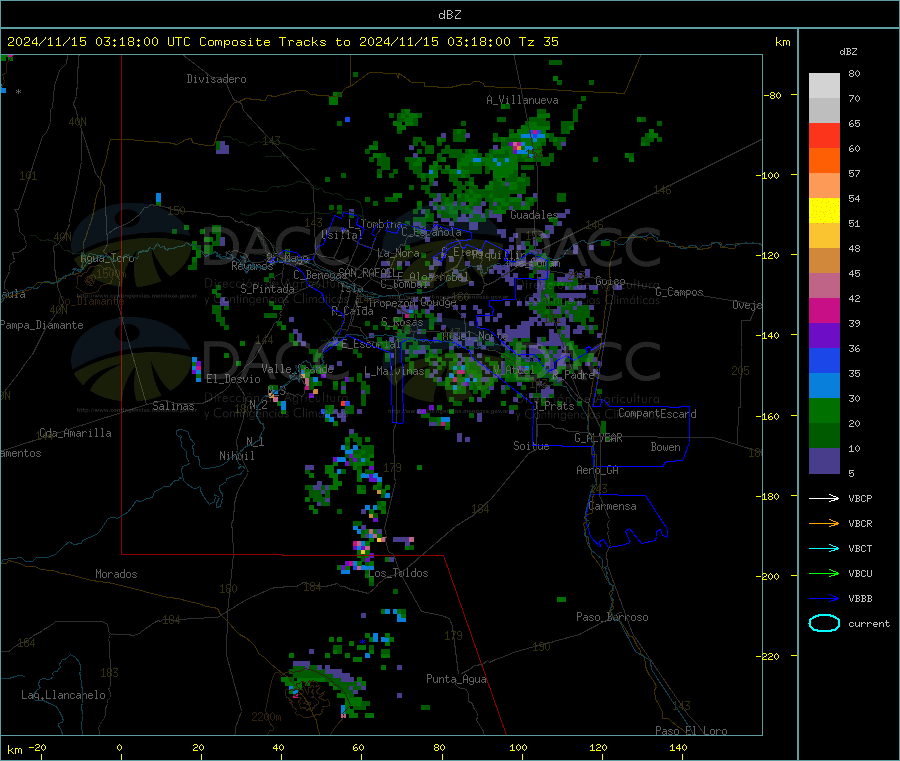Image resolution: width=900 pixels, height=761 pixels.
Task: Pick the blue 35 dBZ color swatch
Action: coord(824,360)
